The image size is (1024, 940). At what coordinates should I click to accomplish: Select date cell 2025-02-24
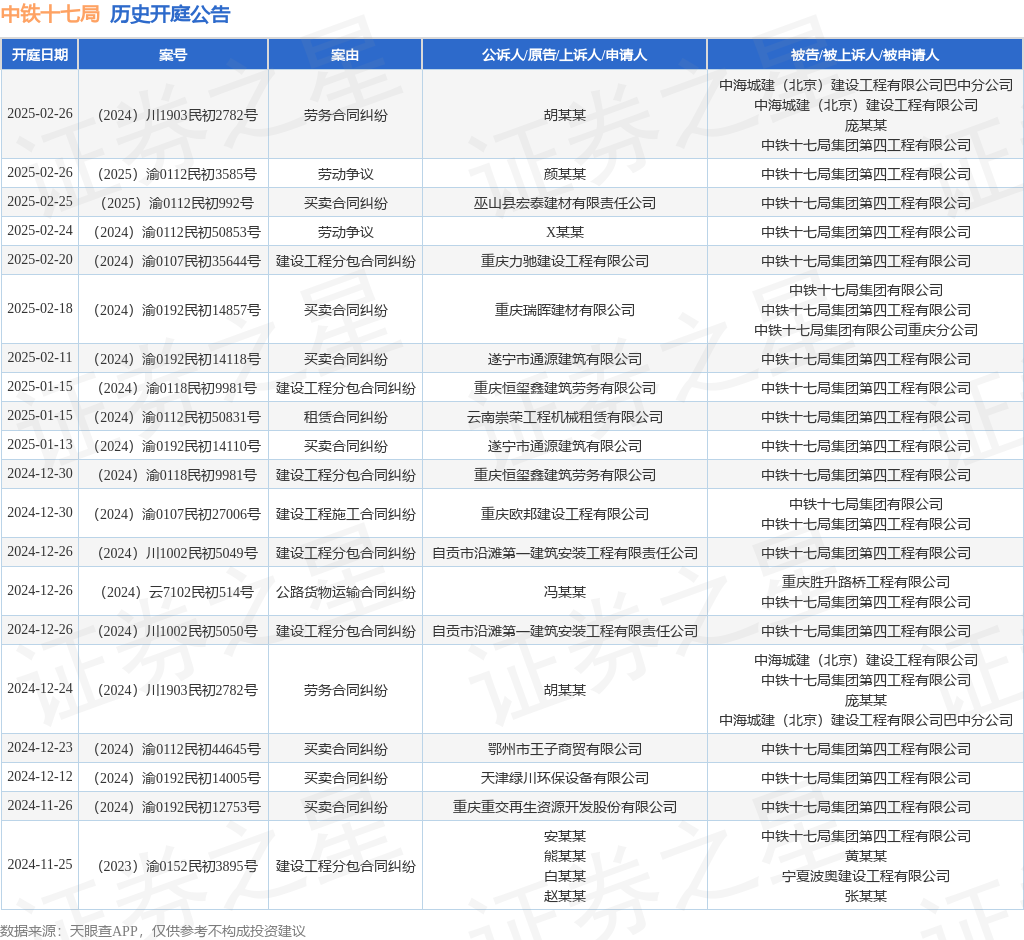[x=40, y=231]
